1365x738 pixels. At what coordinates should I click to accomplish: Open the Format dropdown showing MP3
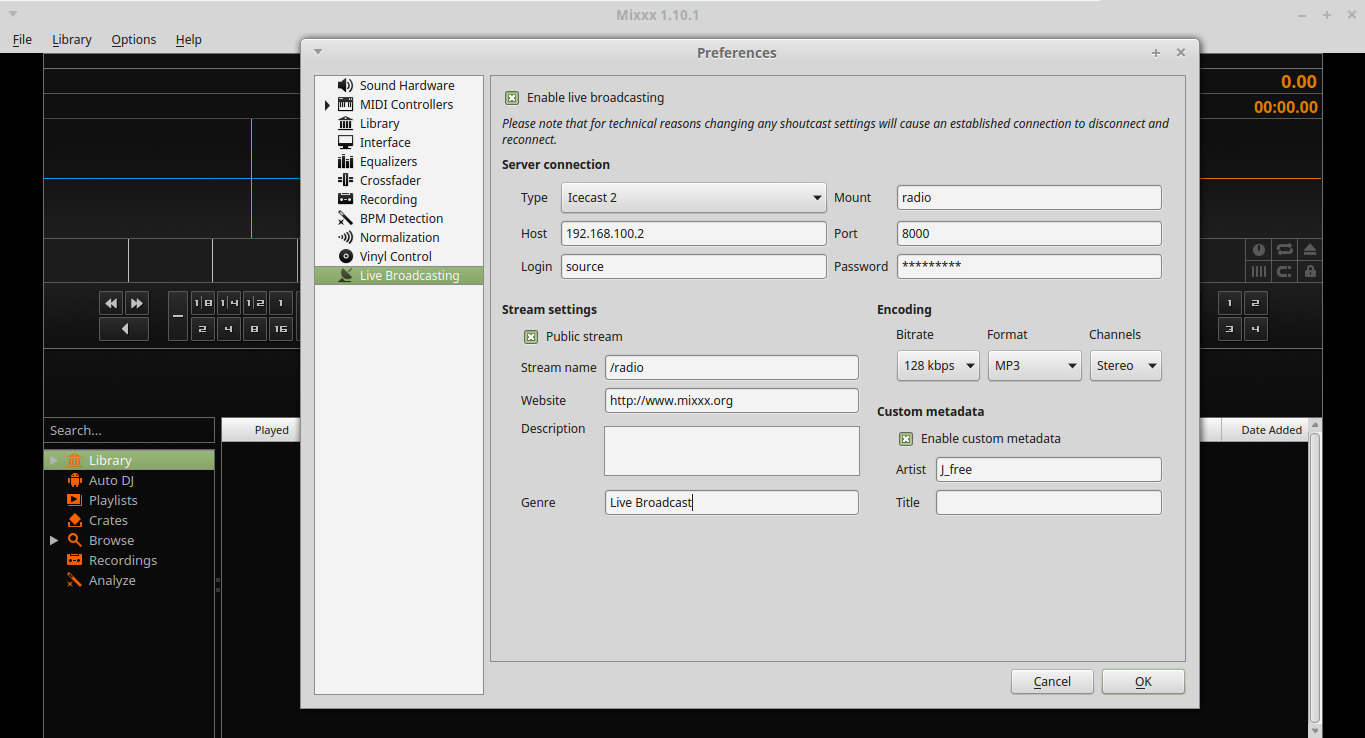click(1035, 366)
